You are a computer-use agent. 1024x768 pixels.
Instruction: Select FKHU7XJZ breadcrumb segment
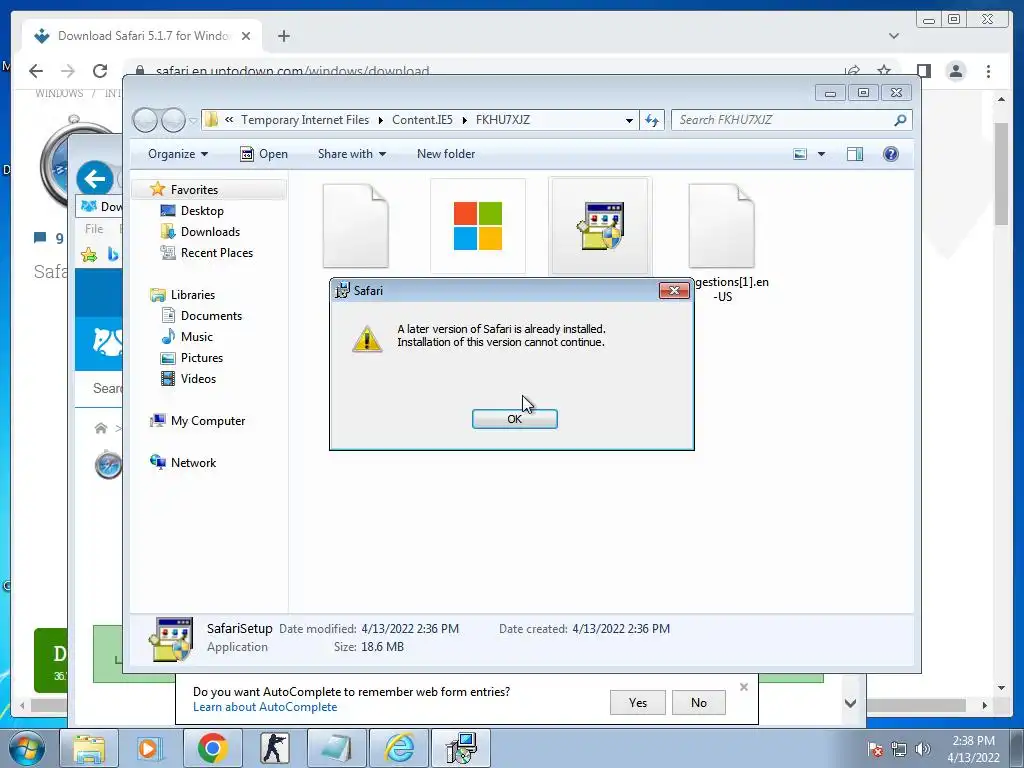[x=503, y=120]
